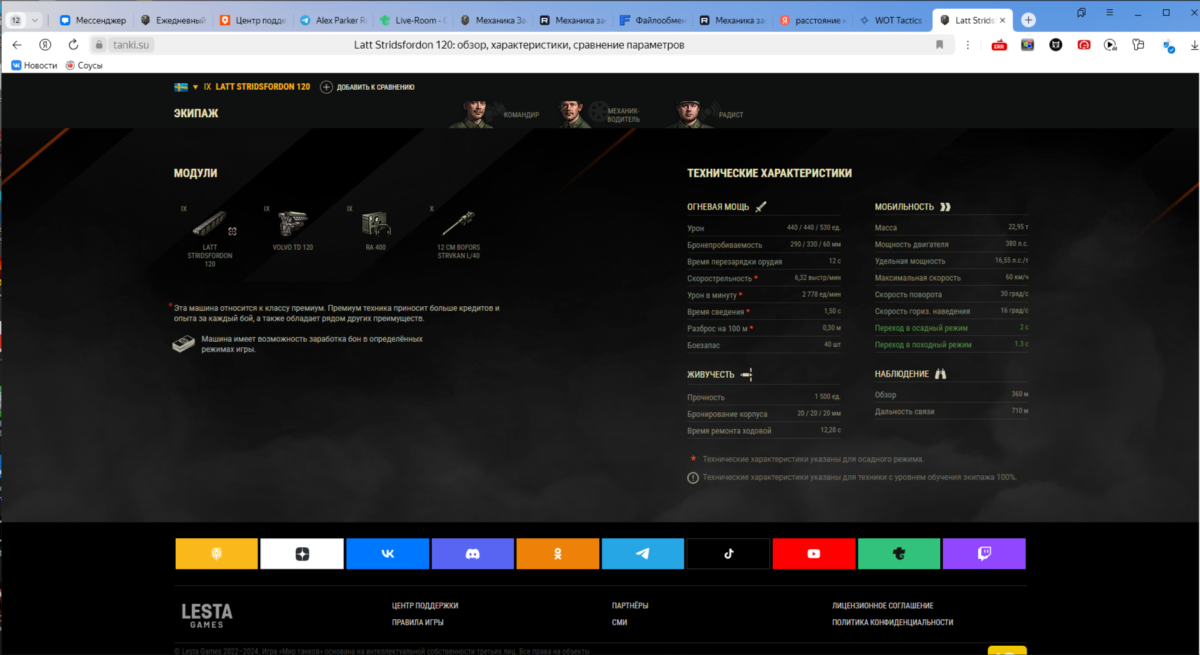Select the 12 cm Bofors Strvkan L/40 gun
1200x655 pixels.
pyautogui.click(x=459, y=231)
